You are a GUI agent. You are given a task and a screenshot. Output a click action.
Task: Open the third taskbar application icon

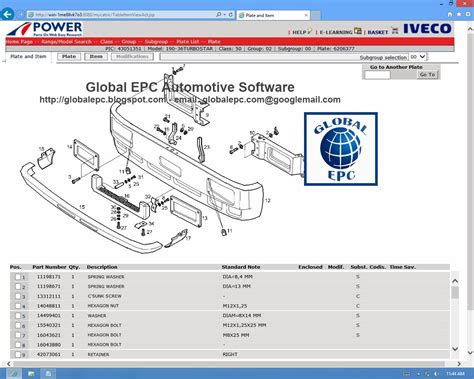pos(48,374)
